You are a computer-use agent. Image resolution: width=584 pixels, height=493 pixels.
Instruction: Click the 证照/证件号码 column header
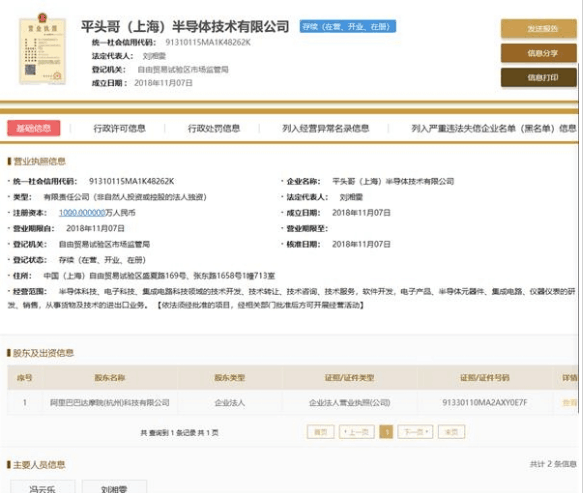click(x=485, y=378)
